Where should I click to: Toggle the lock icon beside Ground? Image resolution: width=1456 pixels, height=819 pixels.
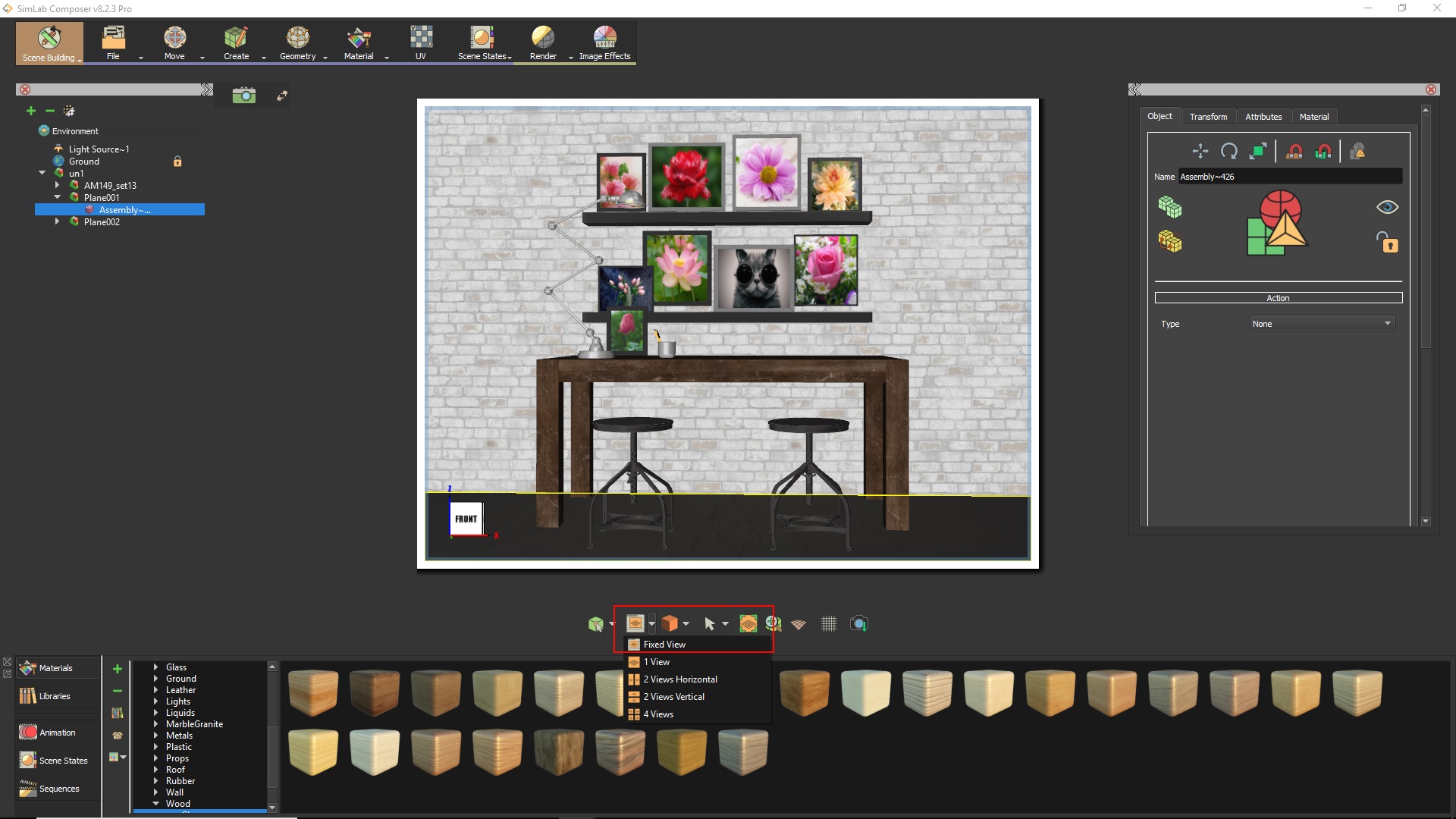click(177, 162)
